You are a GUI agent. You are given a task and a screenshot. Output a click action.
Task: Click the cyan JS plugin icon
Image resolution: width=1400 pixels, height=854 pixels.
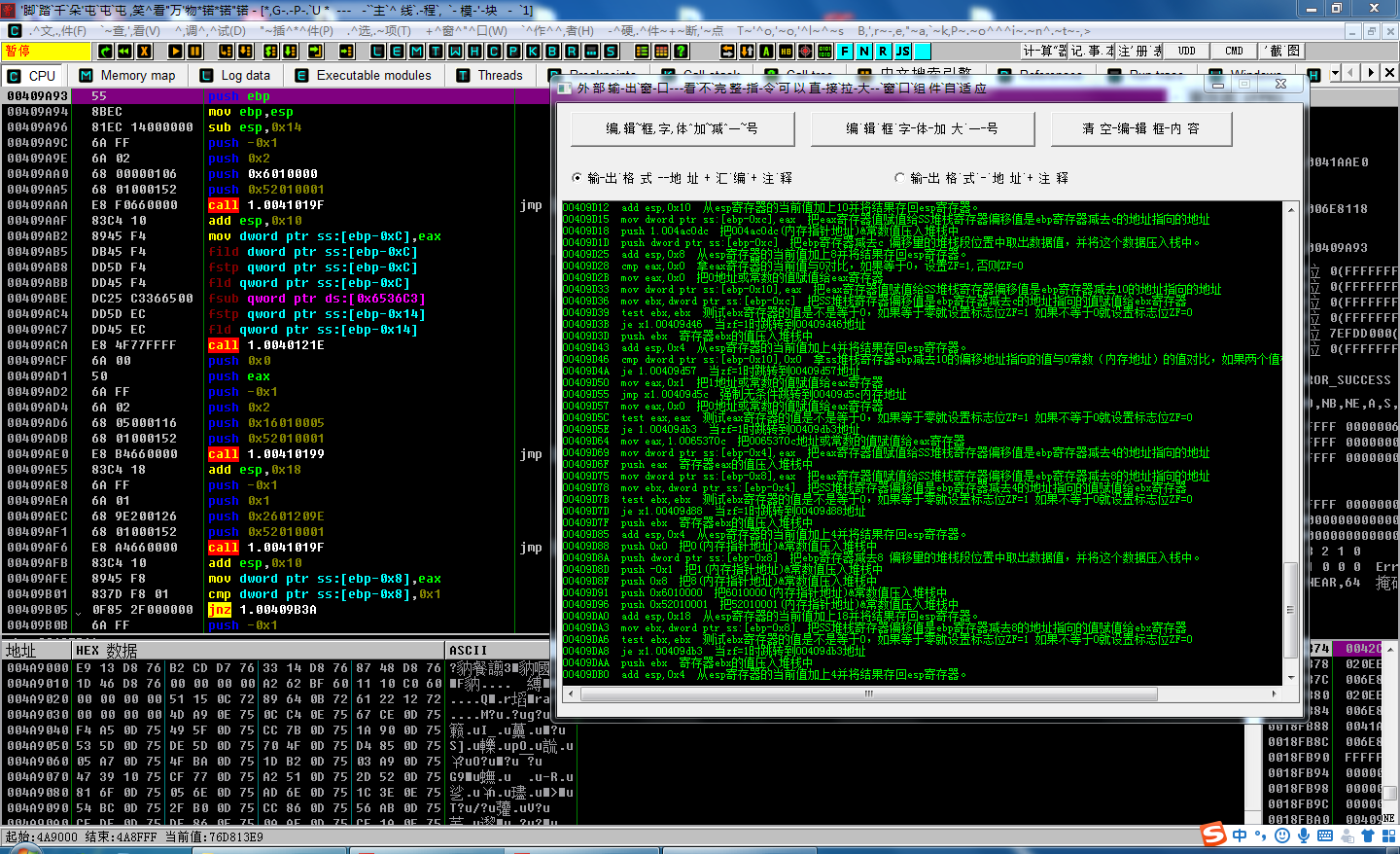coord(902,51)
